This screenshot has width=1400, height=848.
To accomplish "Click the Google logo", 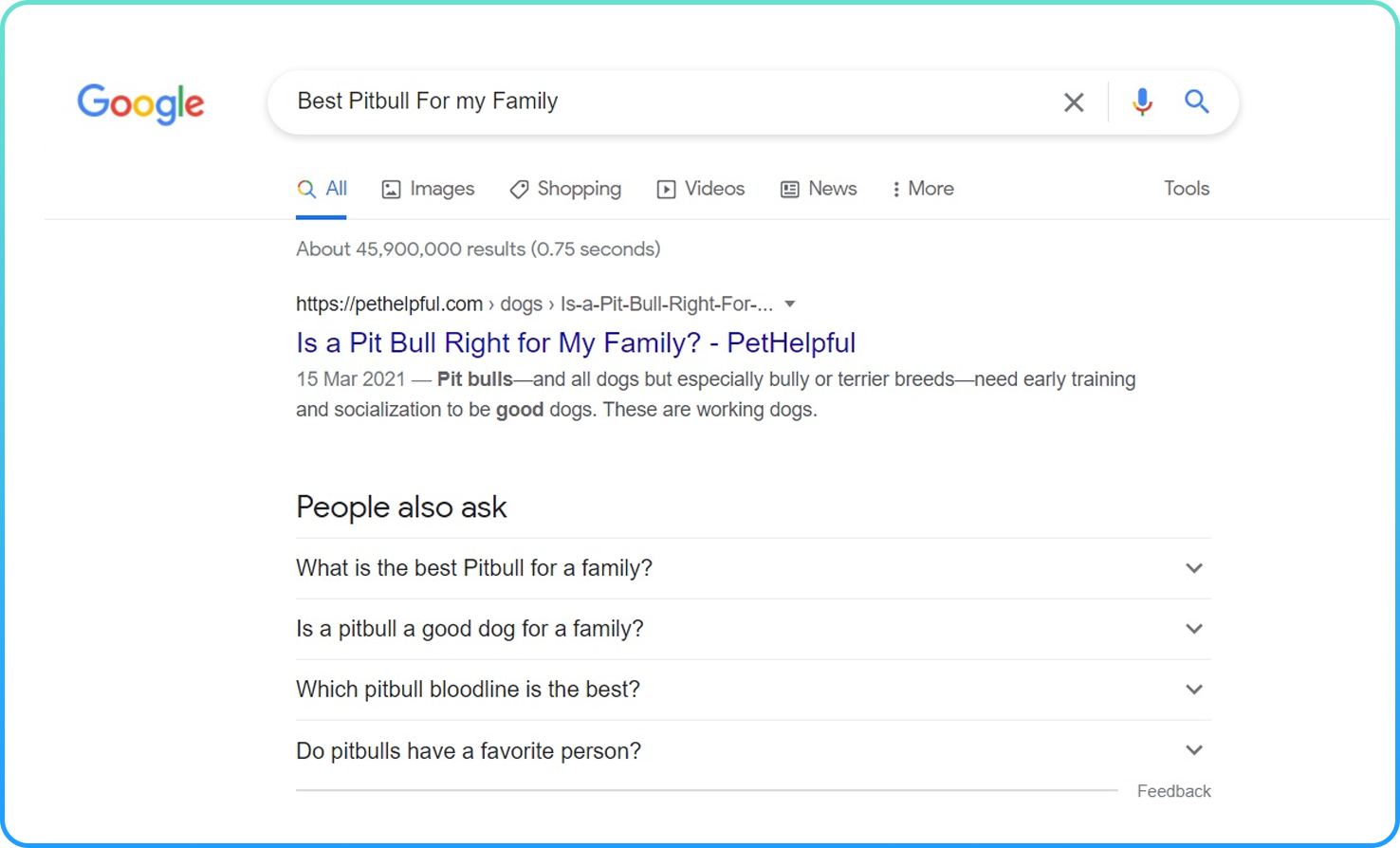I will [140, 103].
